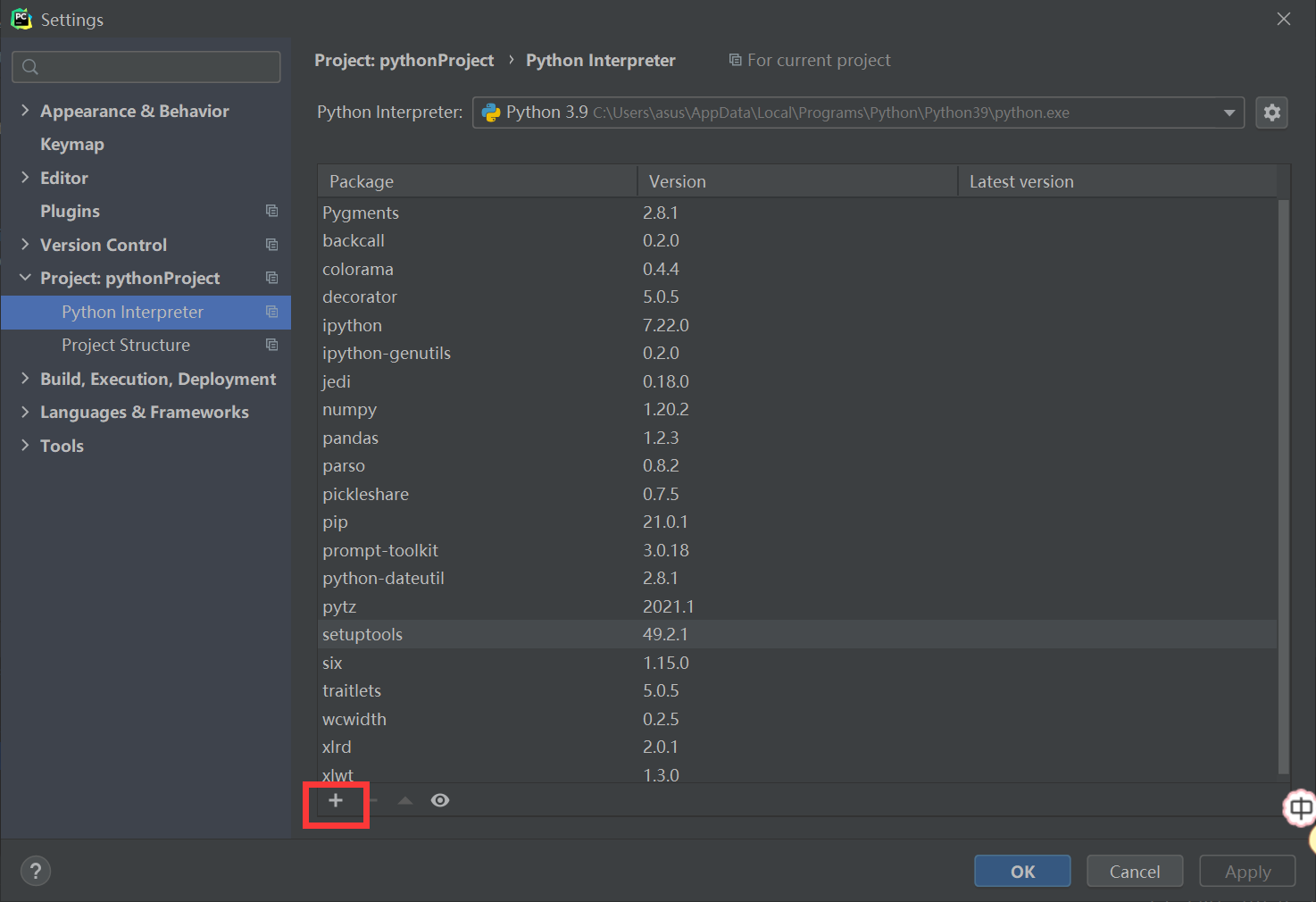This screenshot has height=902, width=1316.
Task: Select the pip package row
Action: click(797, 522)
